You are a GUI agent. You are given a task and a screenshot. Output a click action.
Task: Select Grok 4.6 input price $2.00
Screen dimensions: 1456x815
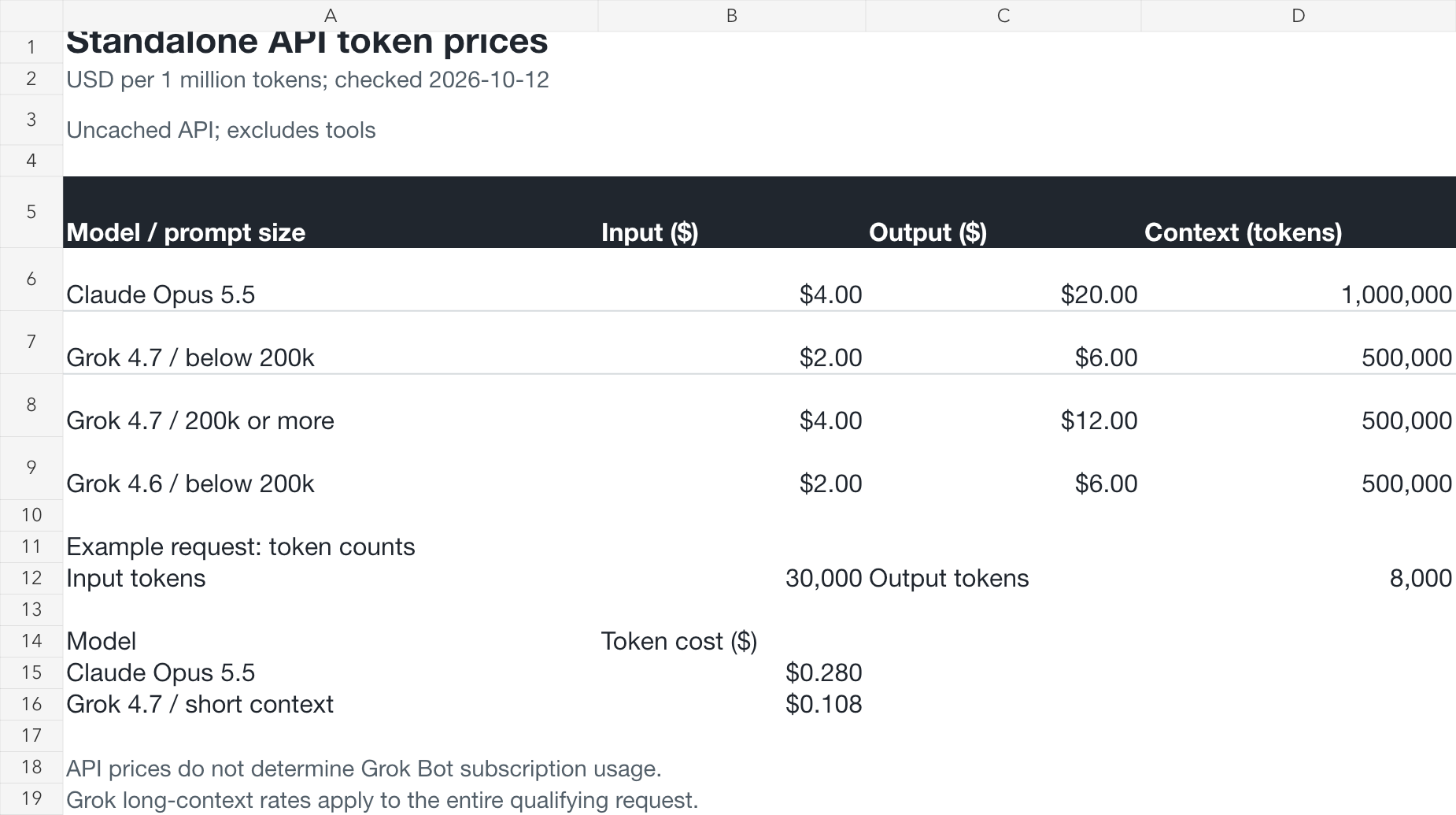coord(732,469)
